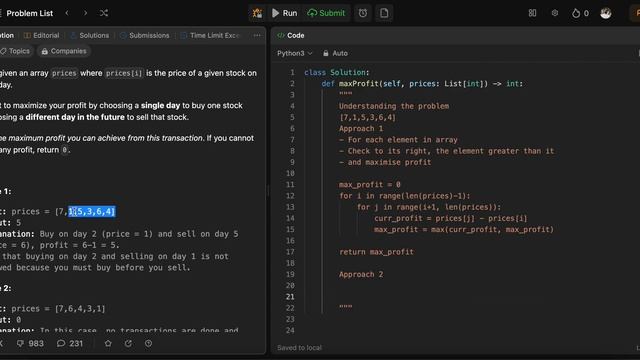Go to previous problem arrow
640x360 pixels.
pyautogui.click(x=67, y=13)
